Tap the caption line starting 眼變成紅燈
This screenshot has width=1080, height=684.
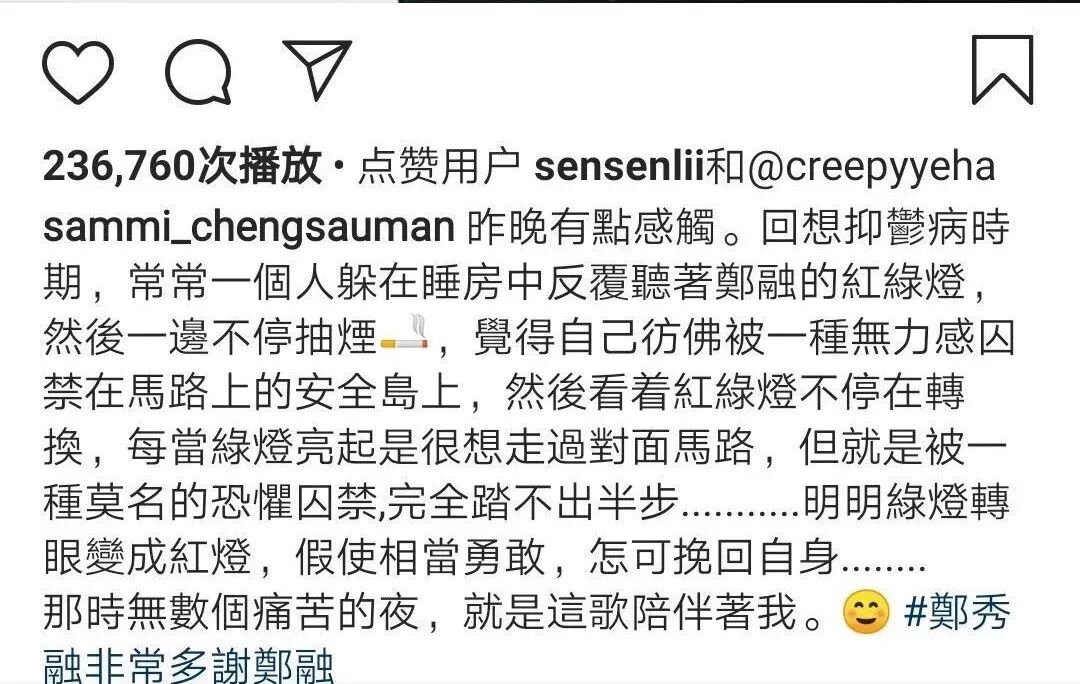pyautogui.click(x=484, y=557)
